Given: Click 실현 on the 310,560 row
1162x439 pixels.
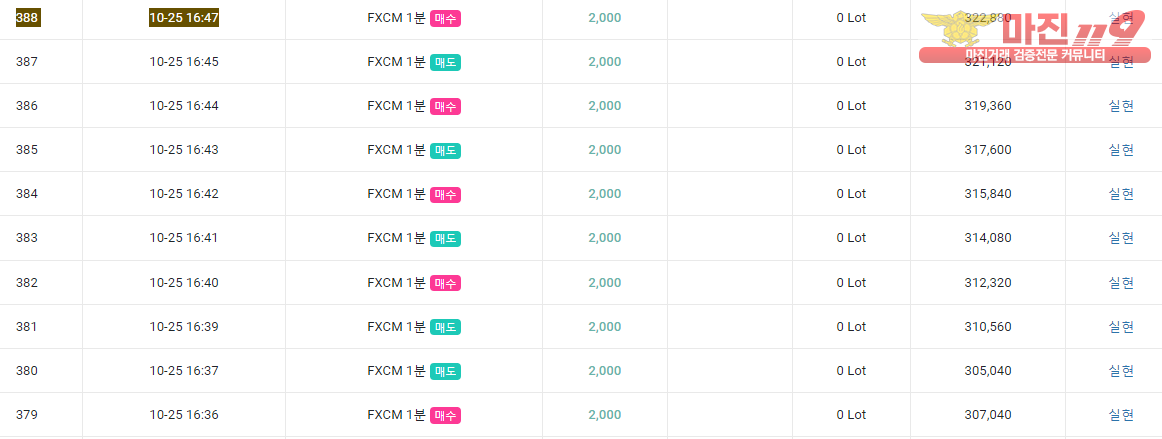Looking at the screenshot, I should pos(1120,326).
